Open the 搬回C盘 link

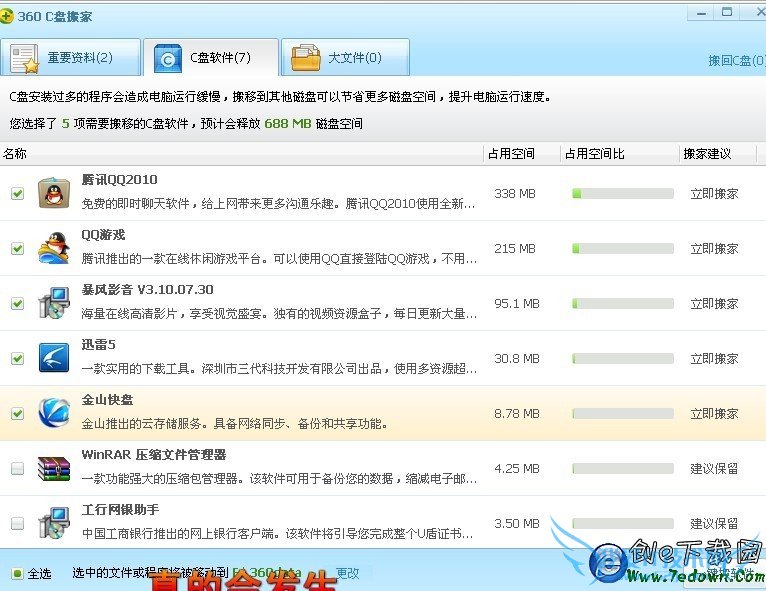click(737, 61)
